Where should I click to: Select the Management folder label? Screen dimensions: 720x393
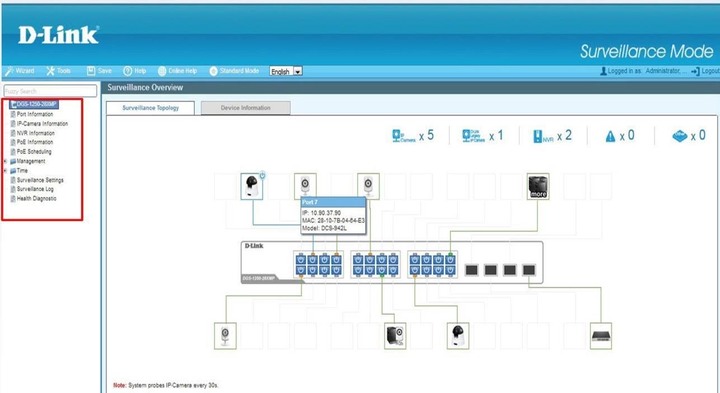pos(30,161)
